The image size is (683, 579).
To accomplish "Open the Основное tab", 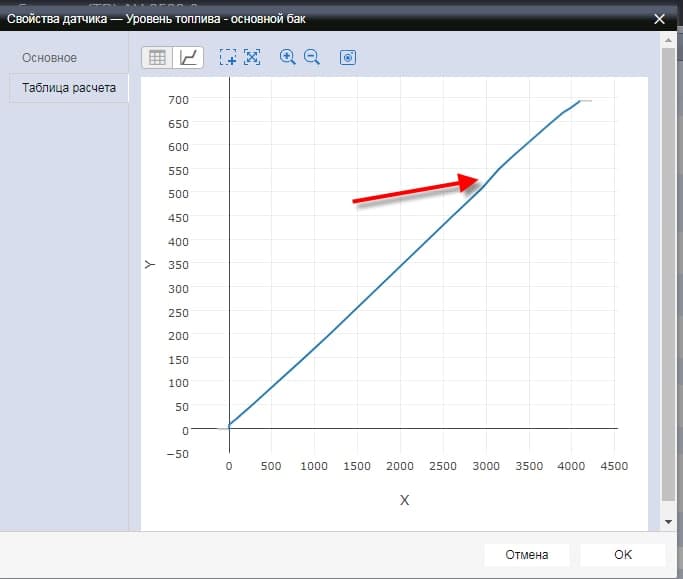I will [x=50, y=58].
